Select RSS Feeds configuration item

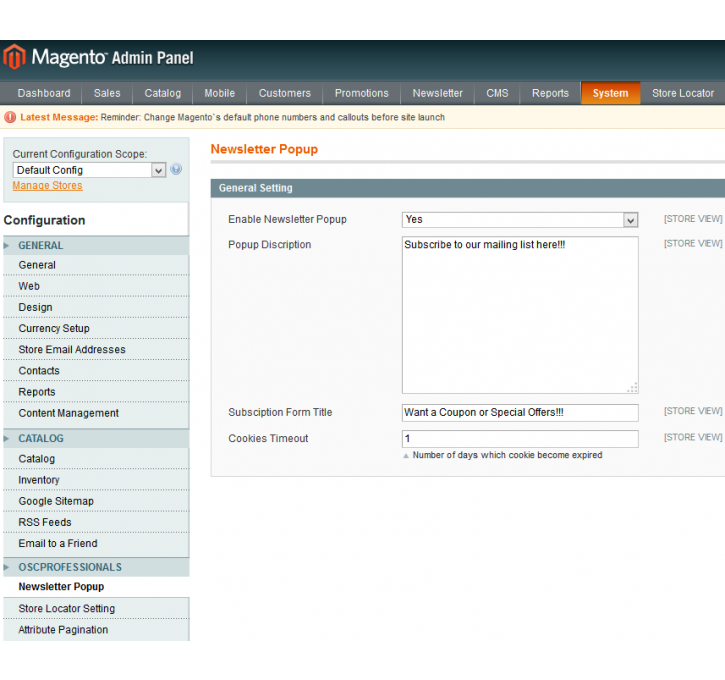[96, 522]
